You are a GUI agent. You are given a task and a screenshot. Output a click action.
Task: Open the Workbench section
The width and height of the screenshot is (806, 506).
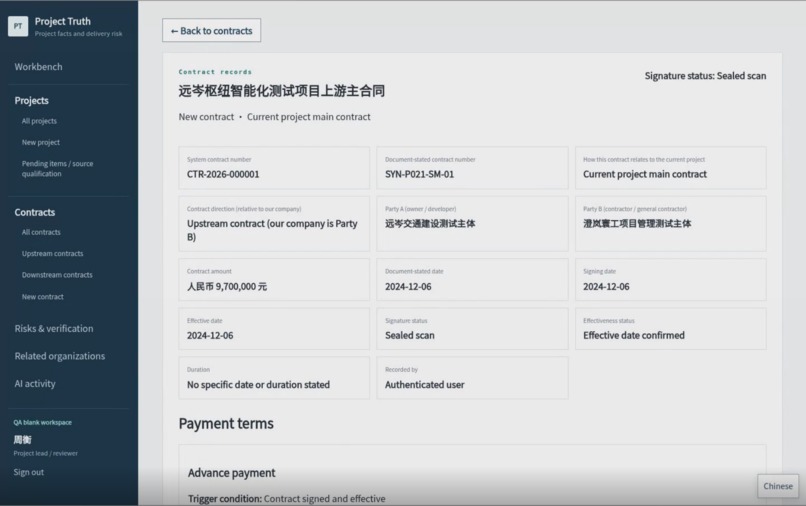tap(38, 67)
